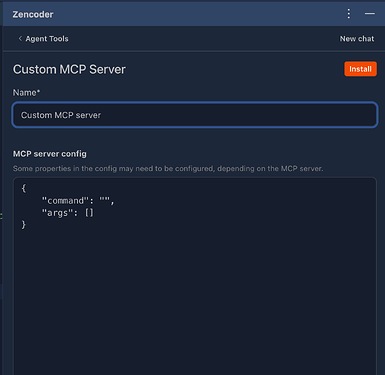
Task: Click the "Custom MCP server" text in Name field
Action: [61, 115]
